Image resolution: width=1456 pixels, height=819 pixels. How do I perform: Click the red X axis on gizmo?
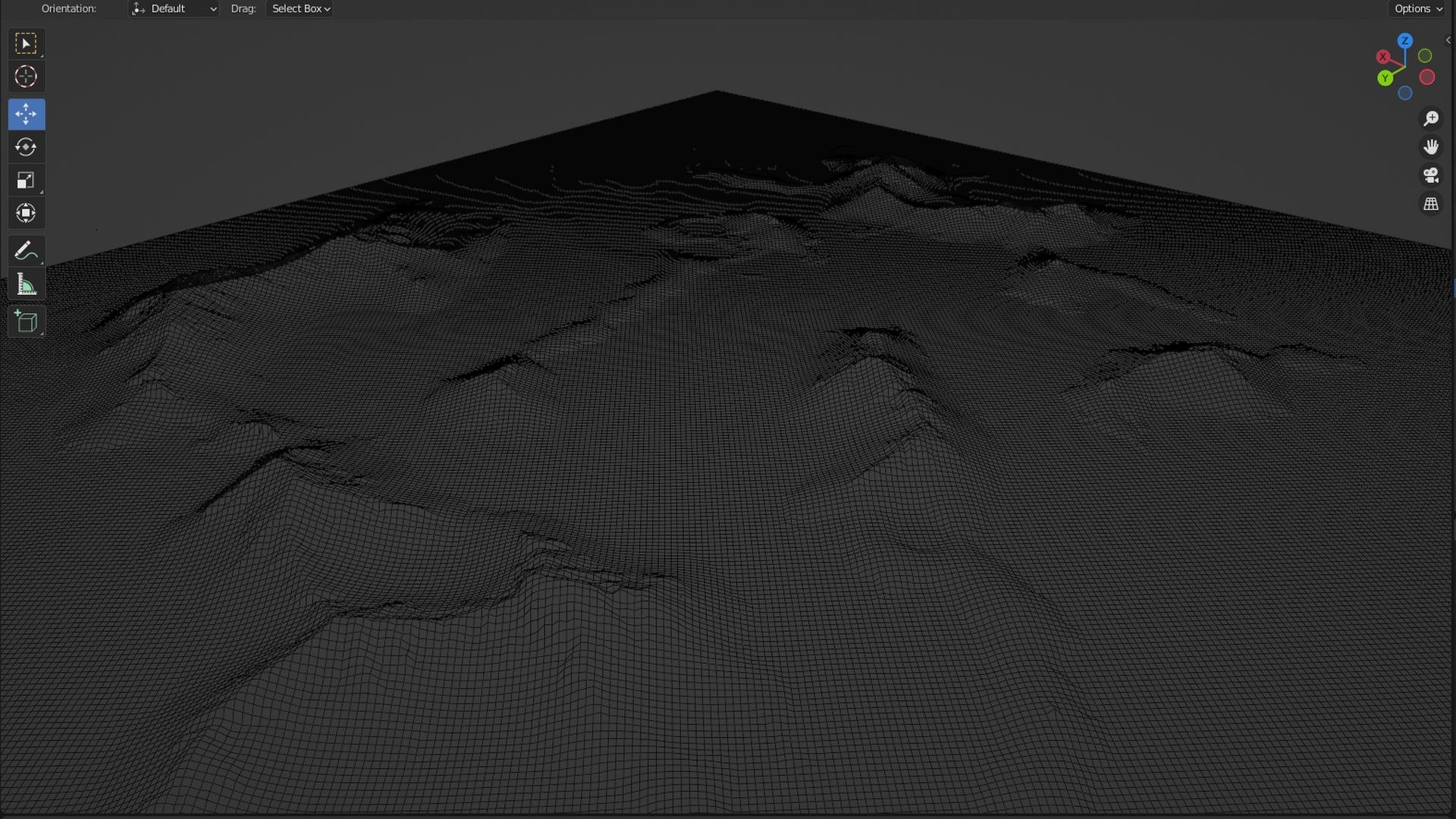[1382, 57]
